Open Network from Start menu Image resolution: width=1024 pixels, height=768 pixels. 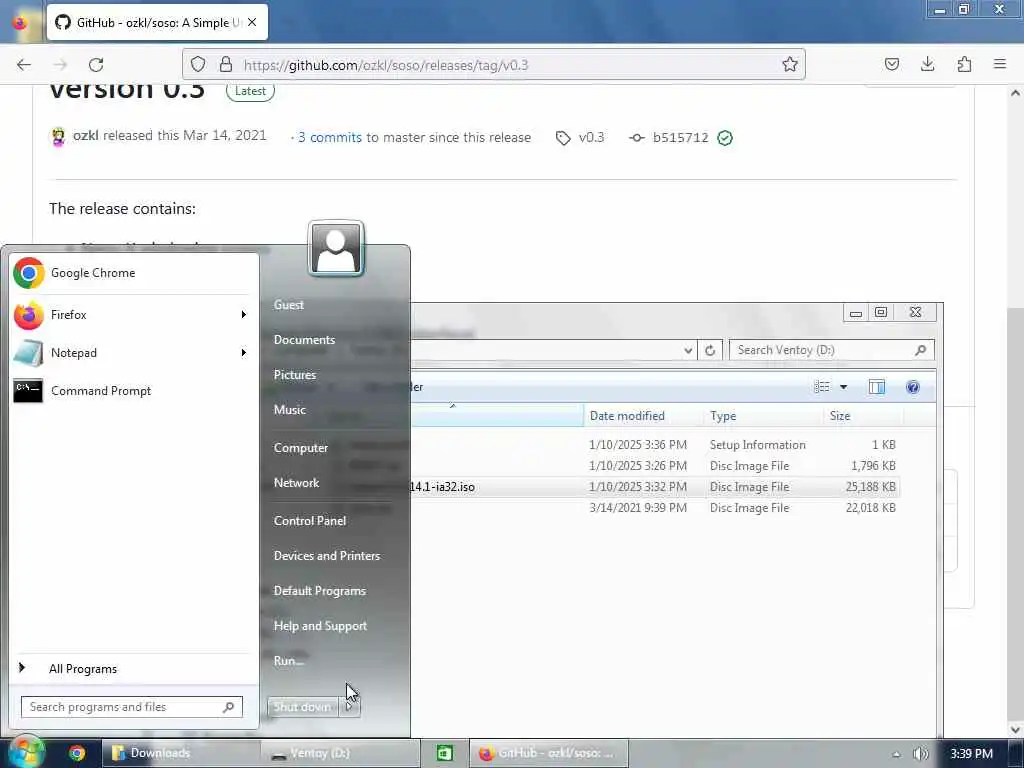click(296, 483)
